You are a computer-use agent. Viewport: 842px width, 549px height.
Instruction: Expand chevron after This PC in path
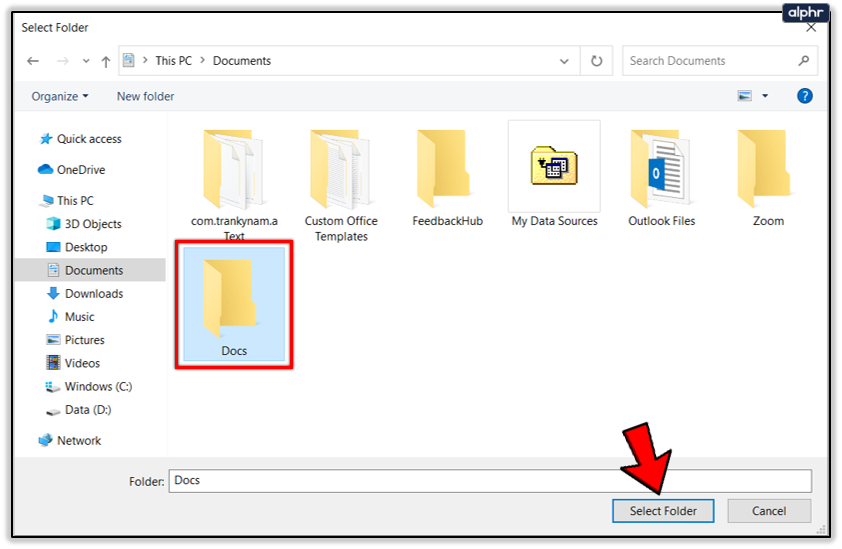point(202,61)
